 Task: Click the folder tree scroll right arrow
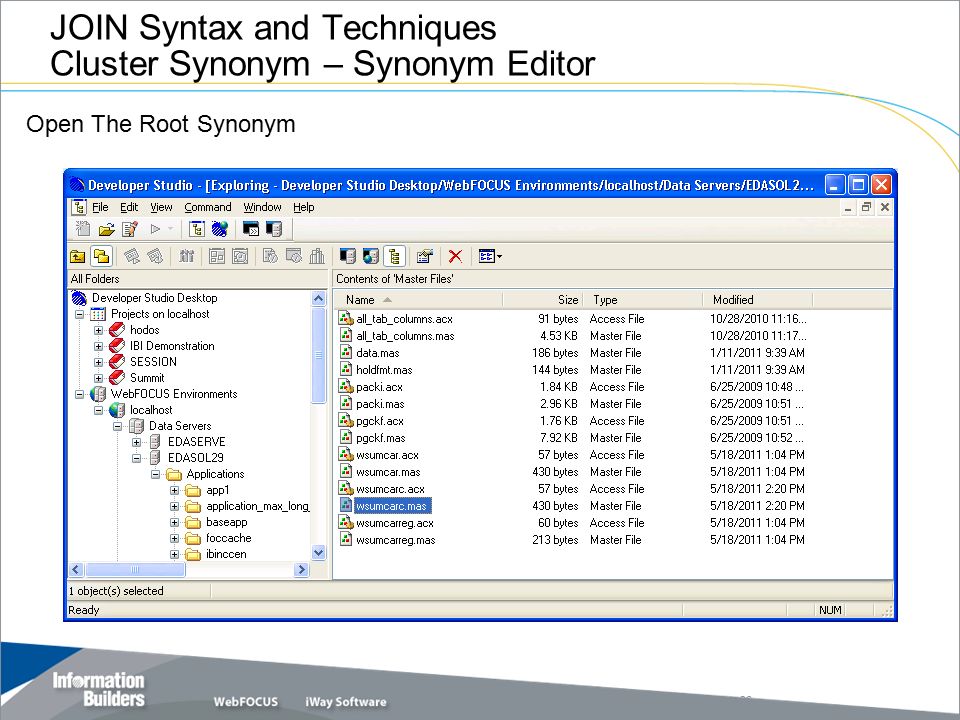point(301,569)
